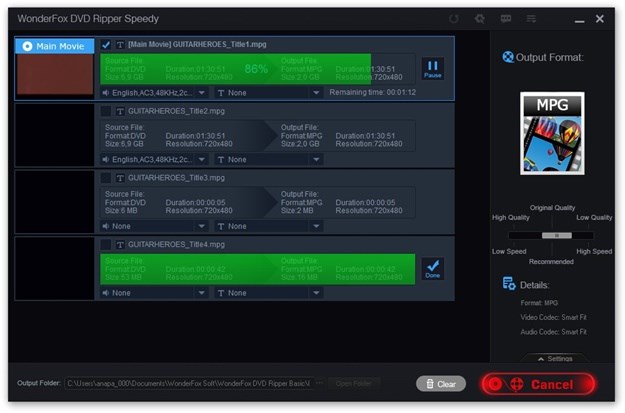Viewport: 625px width, 413px height.
Task: Expand the Settings panel
Action: 555,358
